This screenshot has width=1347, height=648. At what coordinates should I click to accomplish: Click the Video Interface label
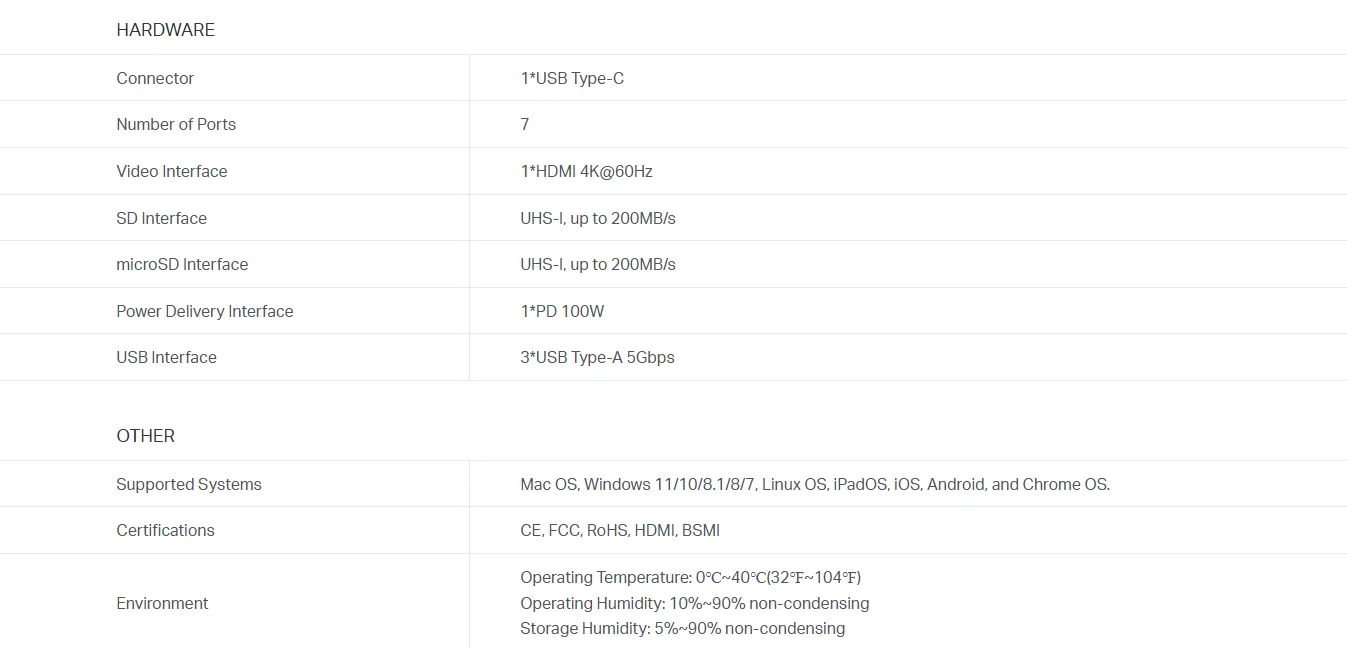pos(172,171)
